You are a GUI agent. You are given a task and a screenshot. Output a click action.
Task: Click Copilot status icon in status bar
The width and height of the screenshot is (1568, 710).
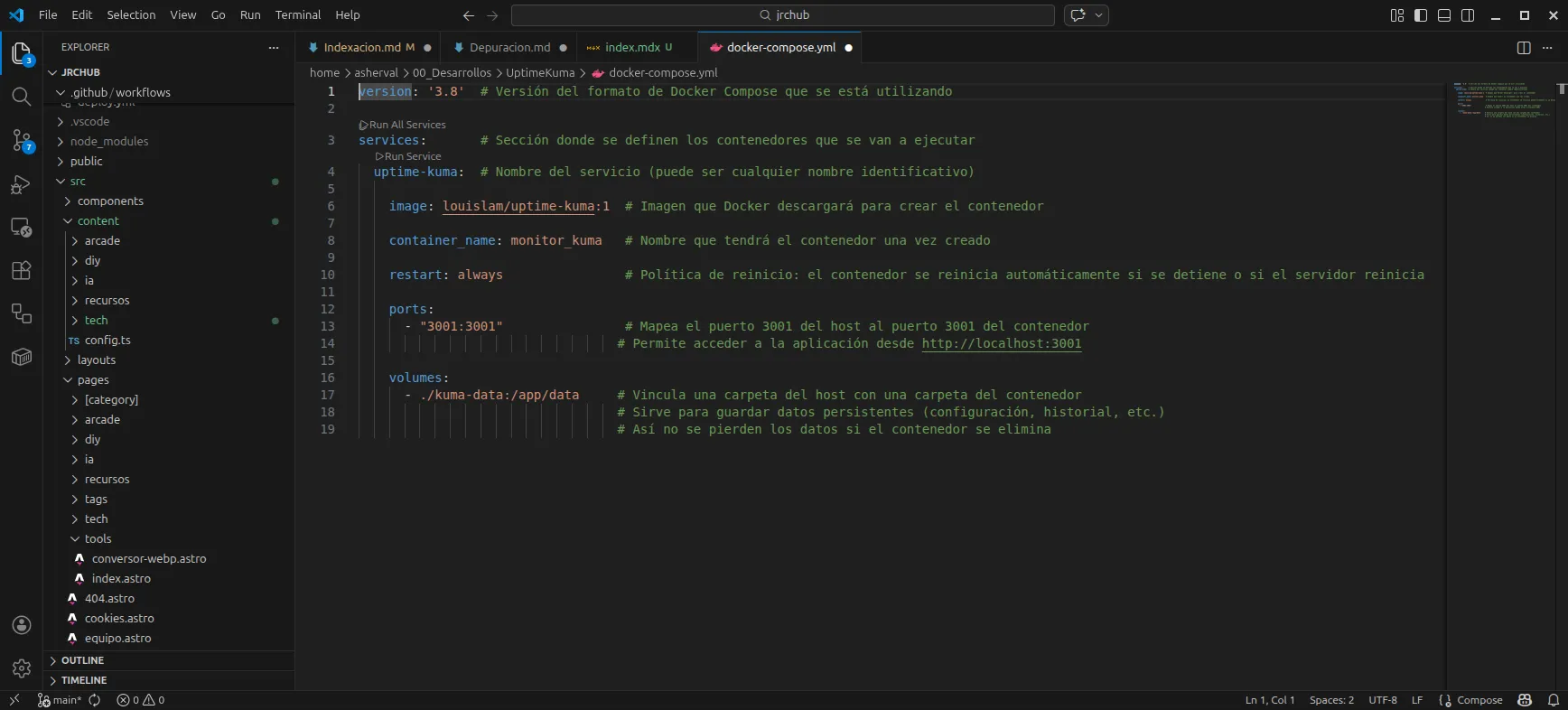(x=1525, y=700)
